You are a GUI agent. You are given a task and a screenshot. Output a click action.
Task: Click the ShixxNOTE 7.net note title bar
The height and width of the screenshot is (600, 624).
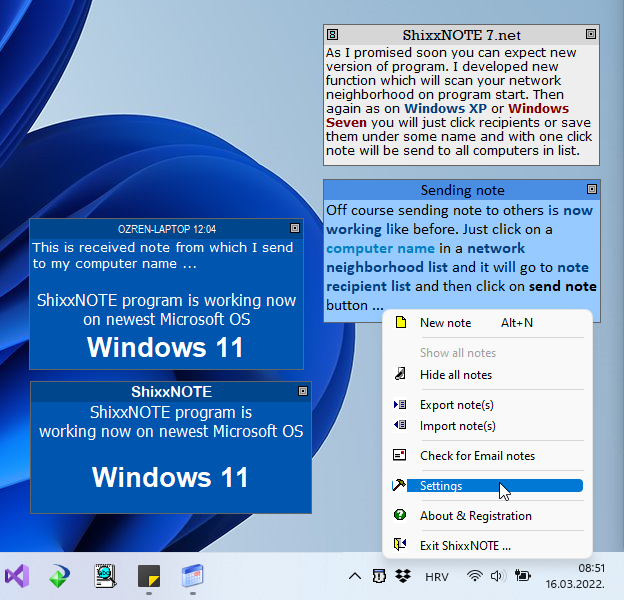[x=461, y=35]
